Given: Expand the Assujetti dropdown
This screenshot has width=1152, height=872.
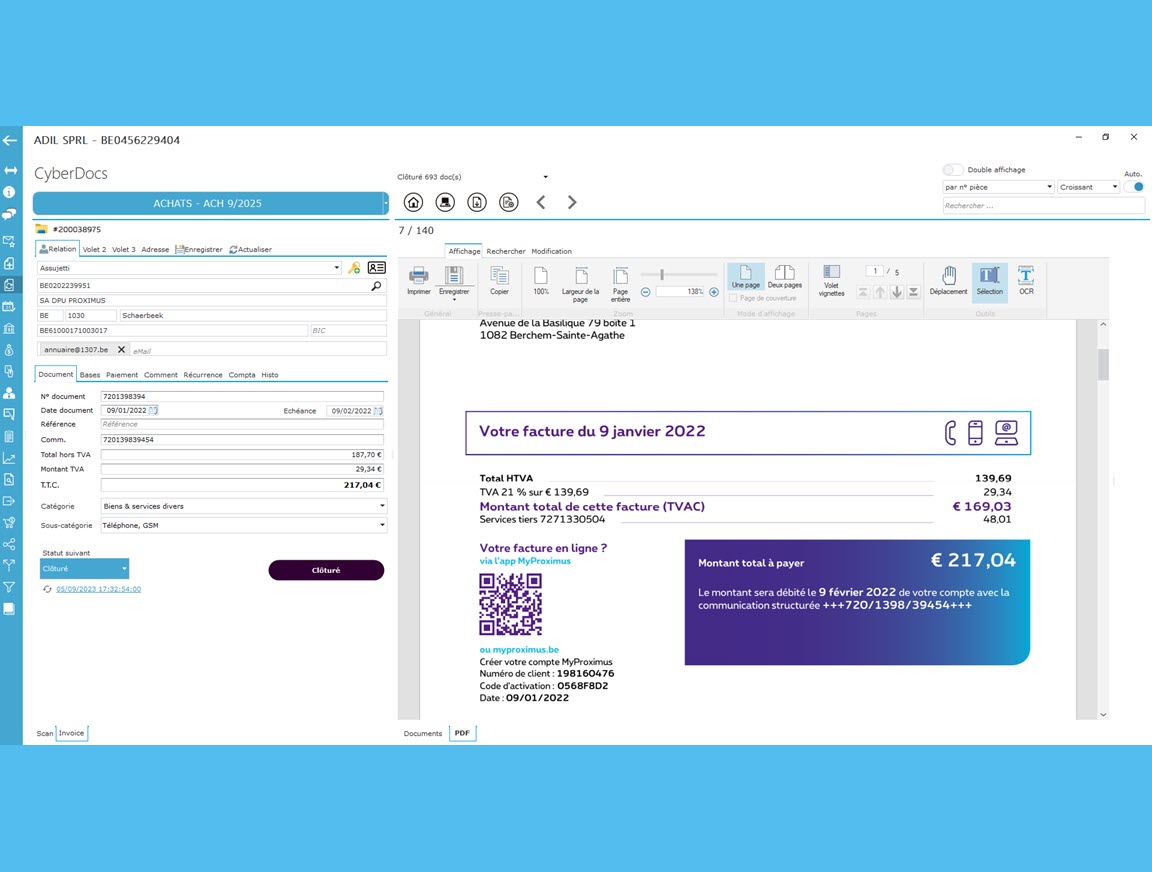Looking at the screenshot, I should click(x=336, y=268).
